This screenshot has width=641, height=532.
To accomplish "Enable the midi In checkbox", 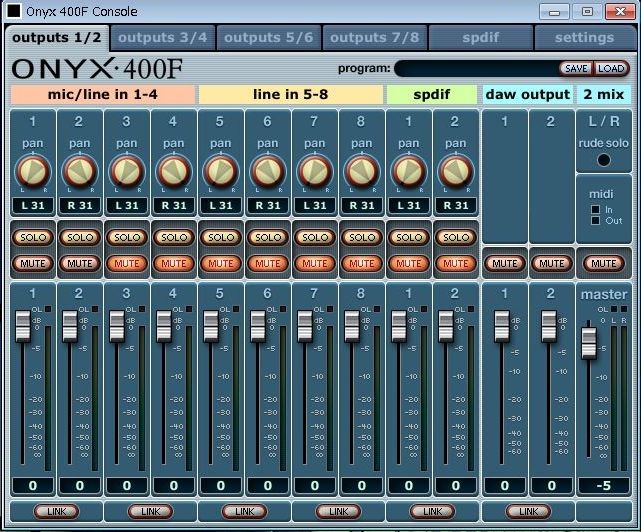I will [596, 210].
